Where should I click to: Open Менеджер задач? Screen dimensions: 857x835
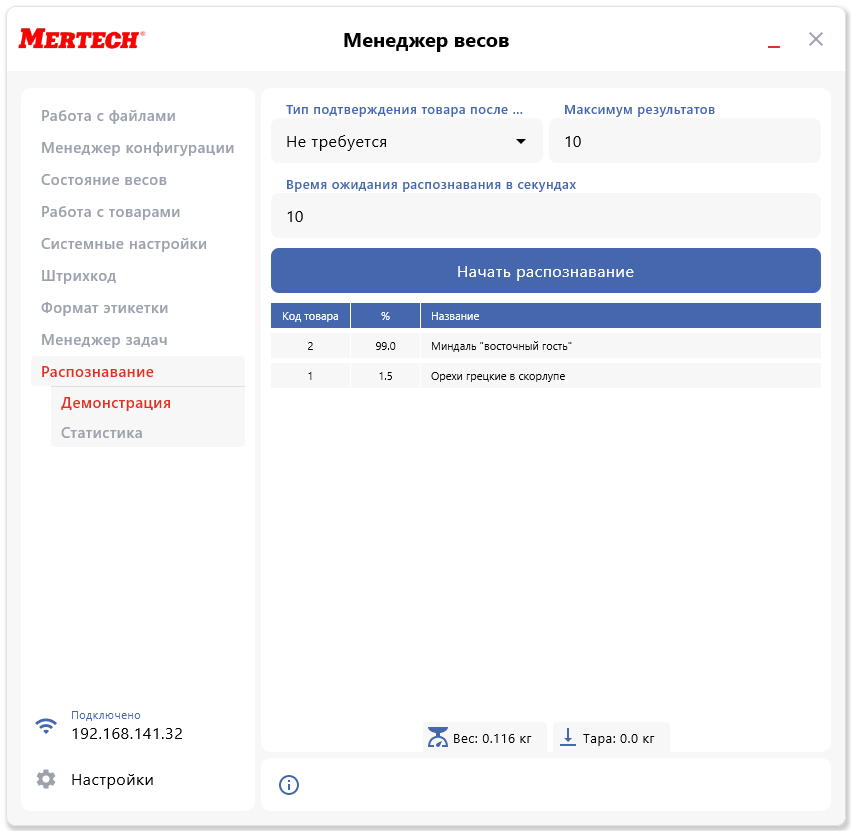coord(104,340)
